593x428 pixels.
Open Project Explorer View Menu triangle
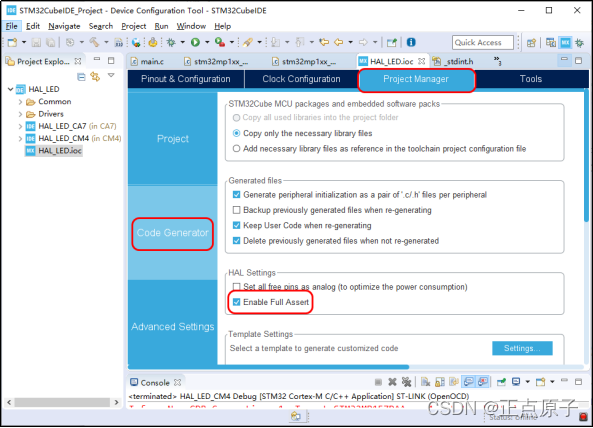coord(111,75)
